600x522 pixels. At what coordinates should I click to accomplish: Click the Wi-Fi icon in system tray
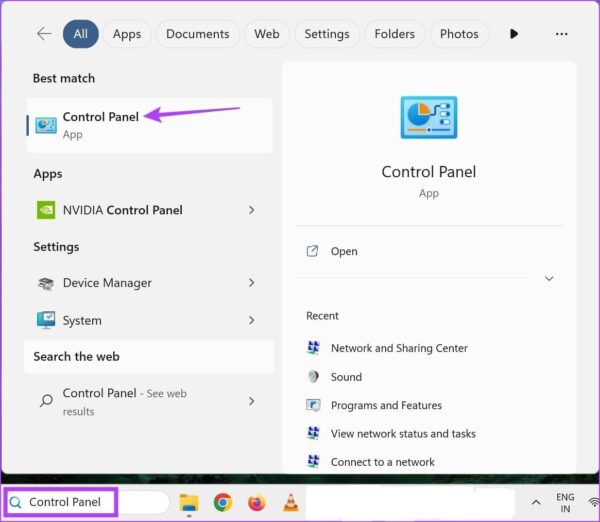(593, 502)
